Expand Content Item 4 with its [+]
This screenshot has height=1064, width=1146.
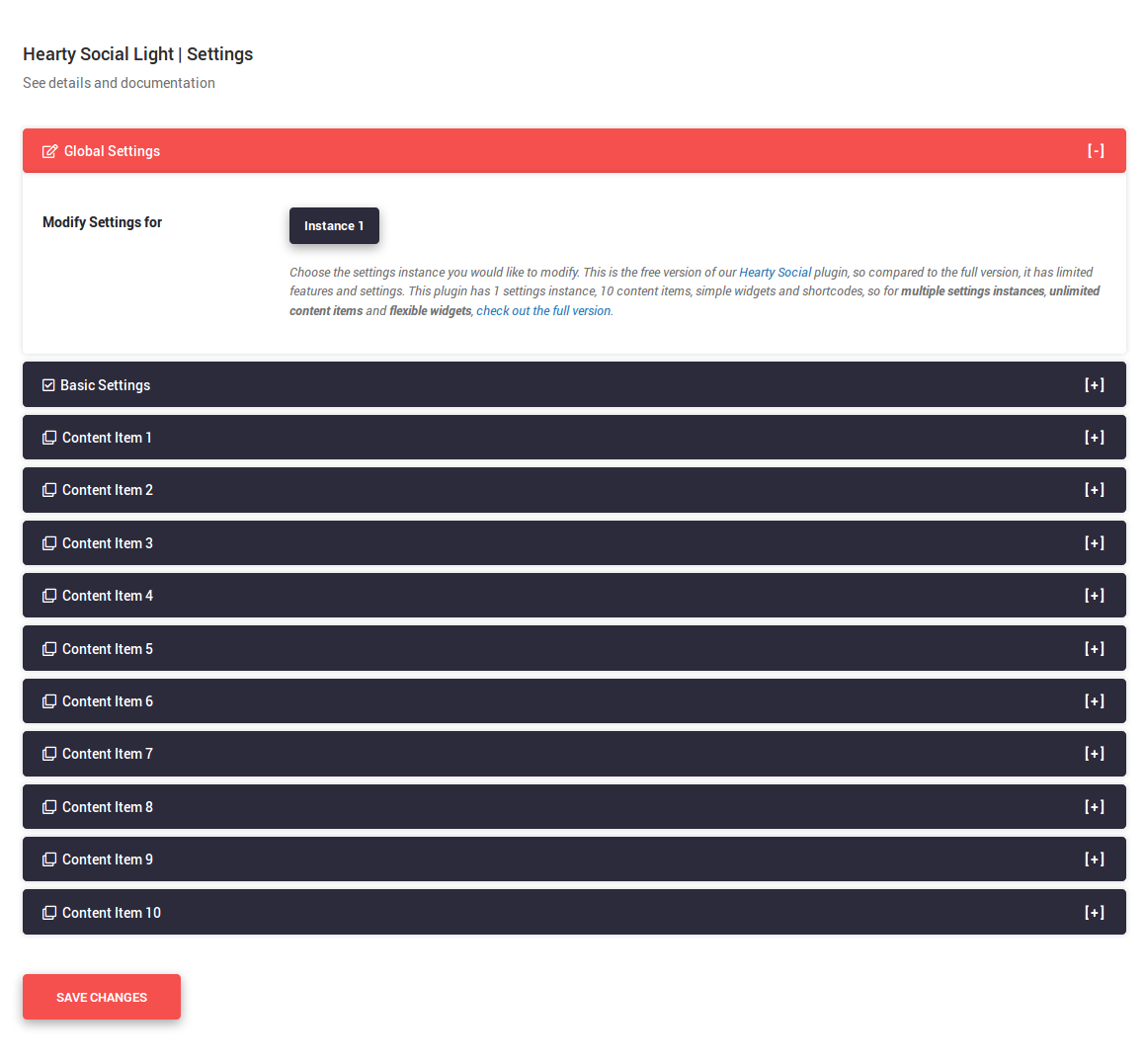[1094, 596]
